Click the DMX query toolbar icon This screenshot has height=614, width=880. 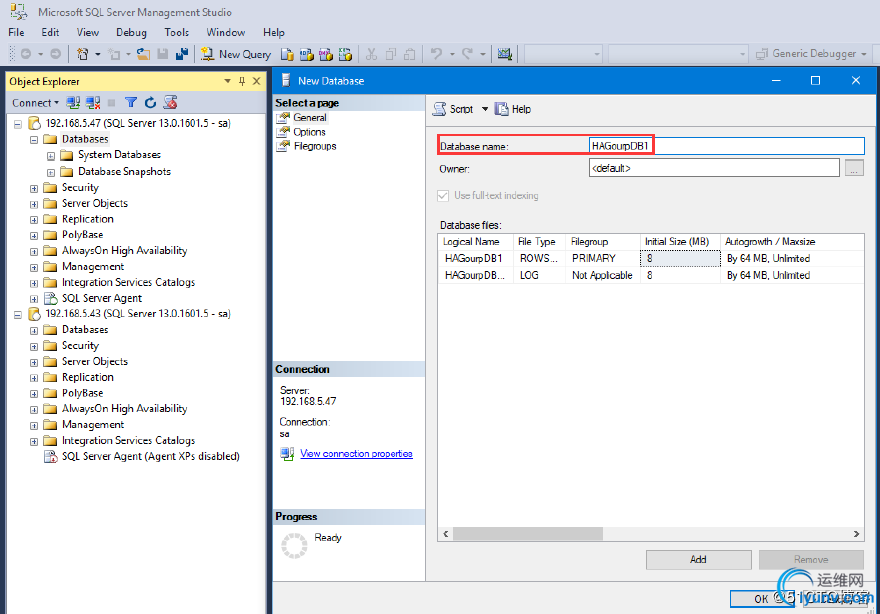326,54
